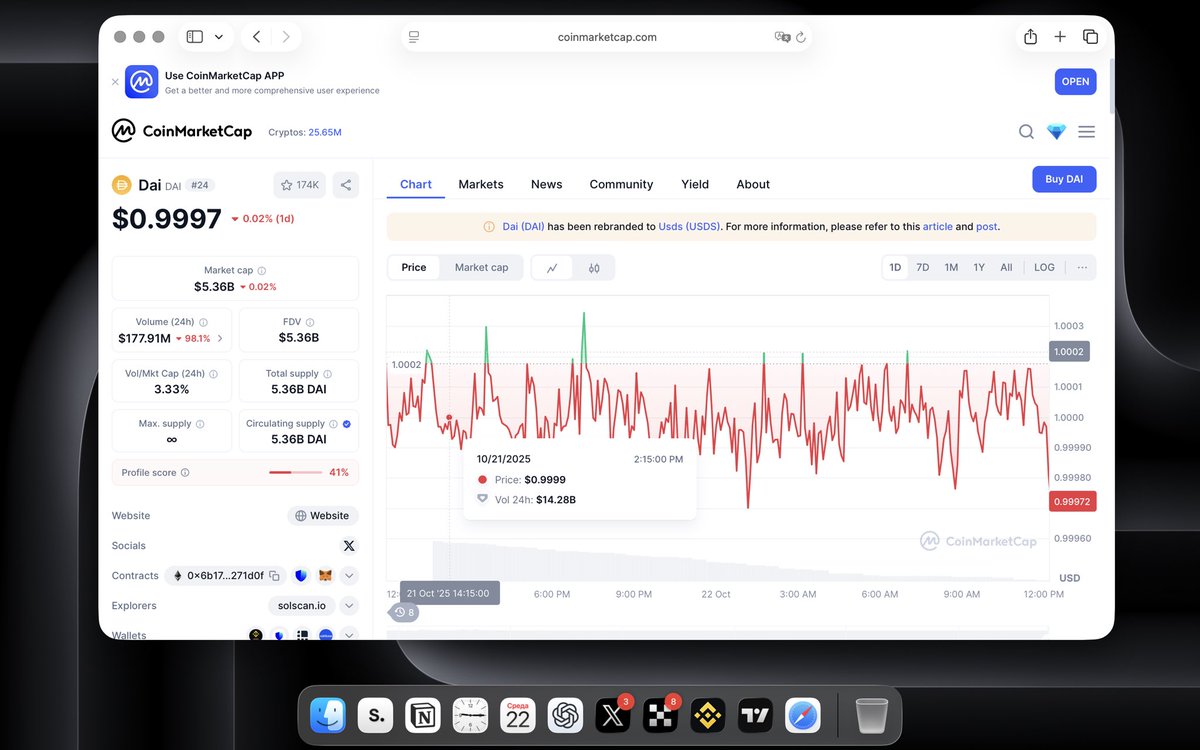1200x750 pixels.
Task: Open the Usds (USDS) link
Action: pos(691,226)
